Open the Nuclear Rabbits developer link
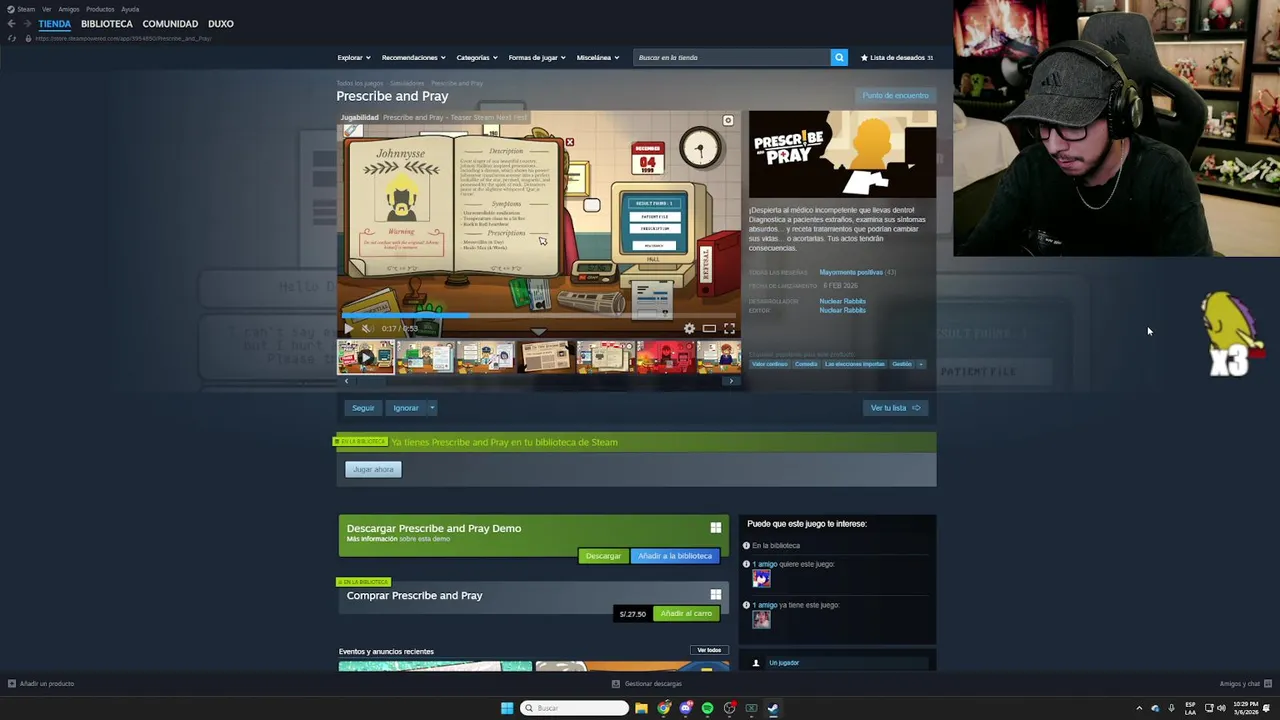 coord(843,301)
